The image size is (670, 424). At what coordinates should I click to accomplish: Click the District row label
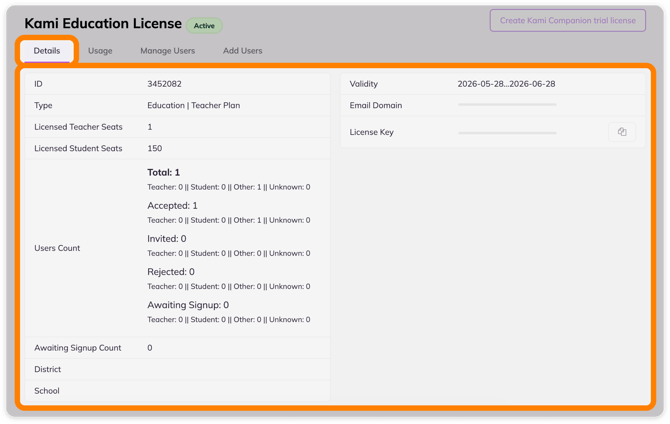47,369
